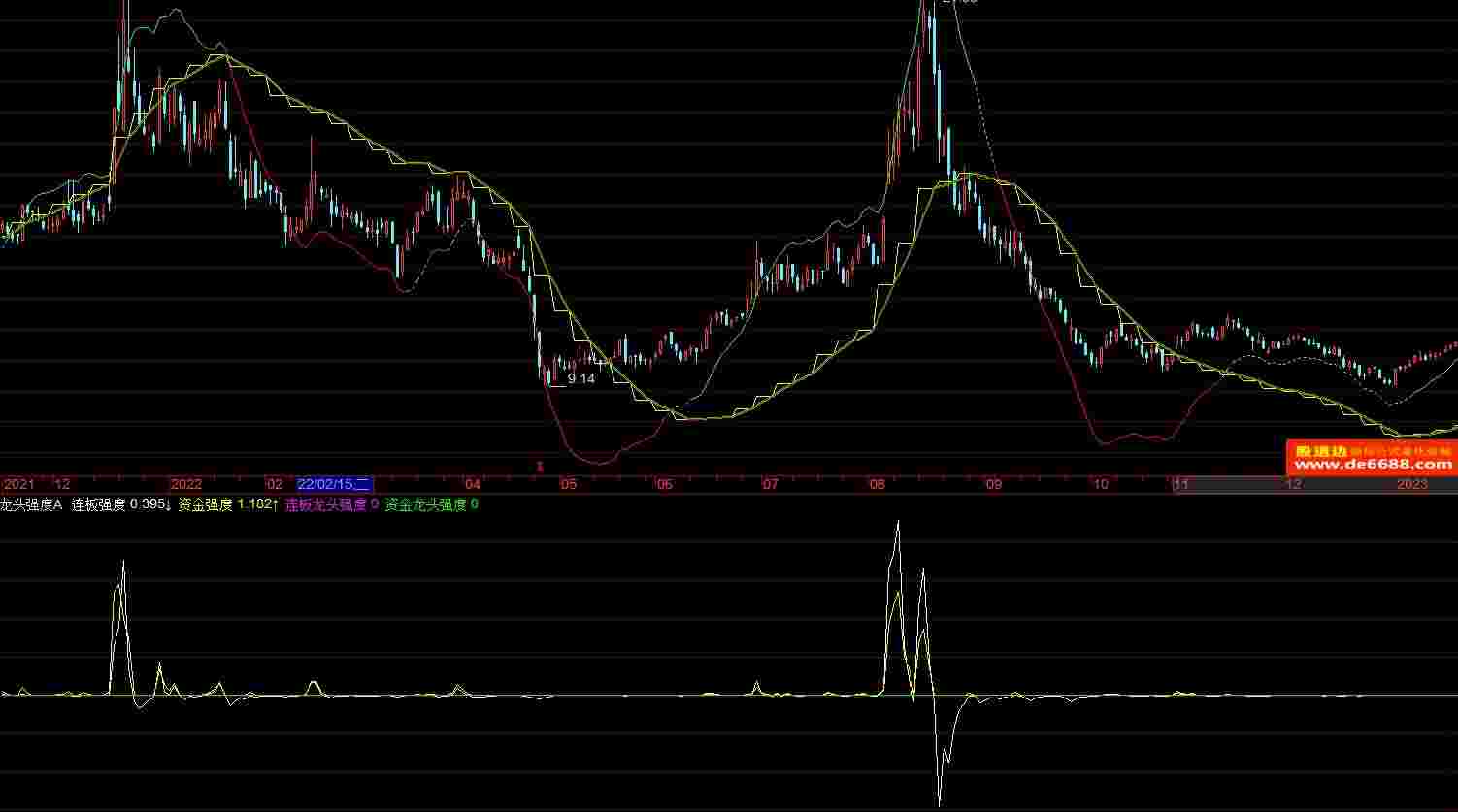Click the 02 month label on timeline
The height and width of the screenshot is (812, 1458).
click(x=275, y=484)
